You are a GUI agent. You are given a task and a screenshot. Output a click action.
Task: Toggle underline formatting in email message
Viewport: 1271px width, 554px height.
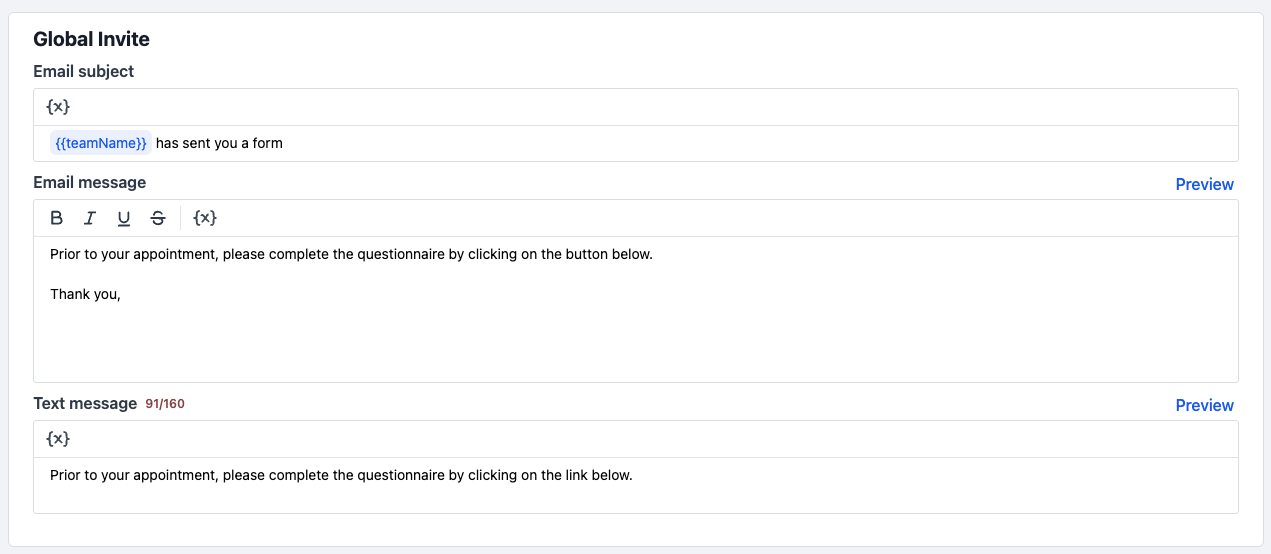(x=124, y=218)
